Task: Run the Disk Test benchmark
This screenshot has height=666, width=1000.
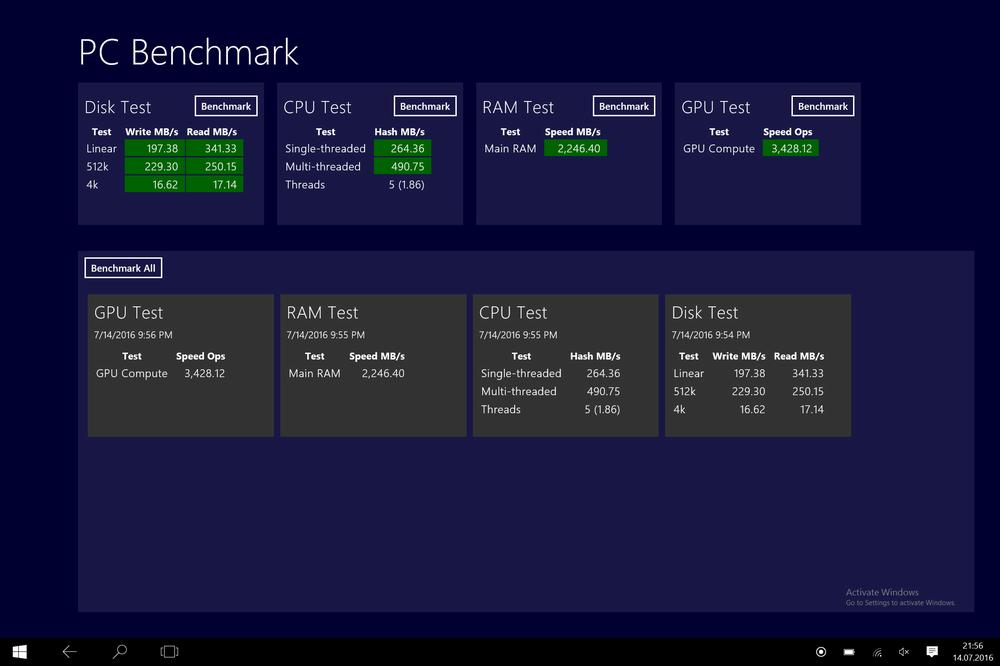Action: 226,106
